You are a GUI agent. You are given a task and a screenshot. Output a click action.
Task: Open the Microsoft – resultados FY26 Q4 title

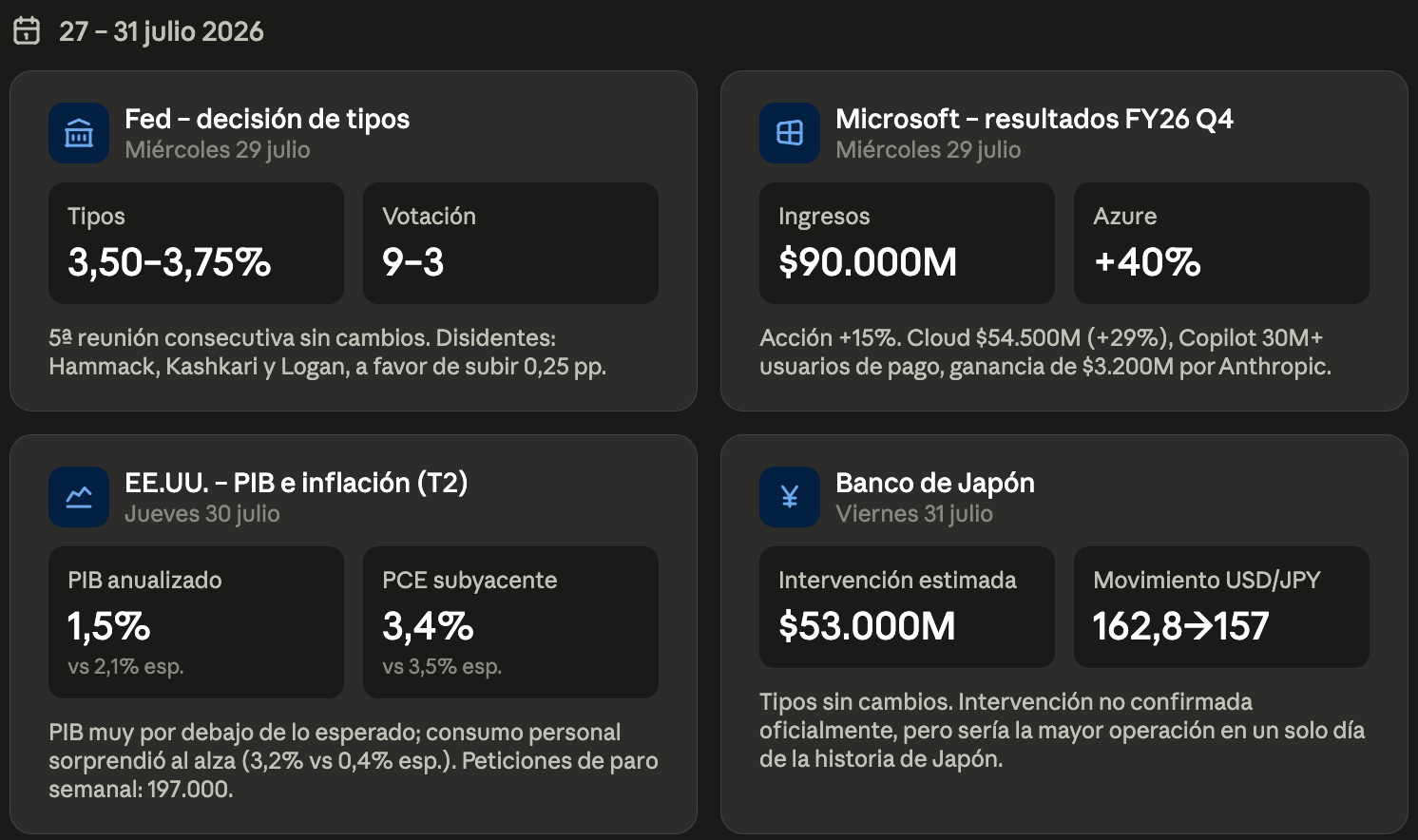coord(1034,119)
